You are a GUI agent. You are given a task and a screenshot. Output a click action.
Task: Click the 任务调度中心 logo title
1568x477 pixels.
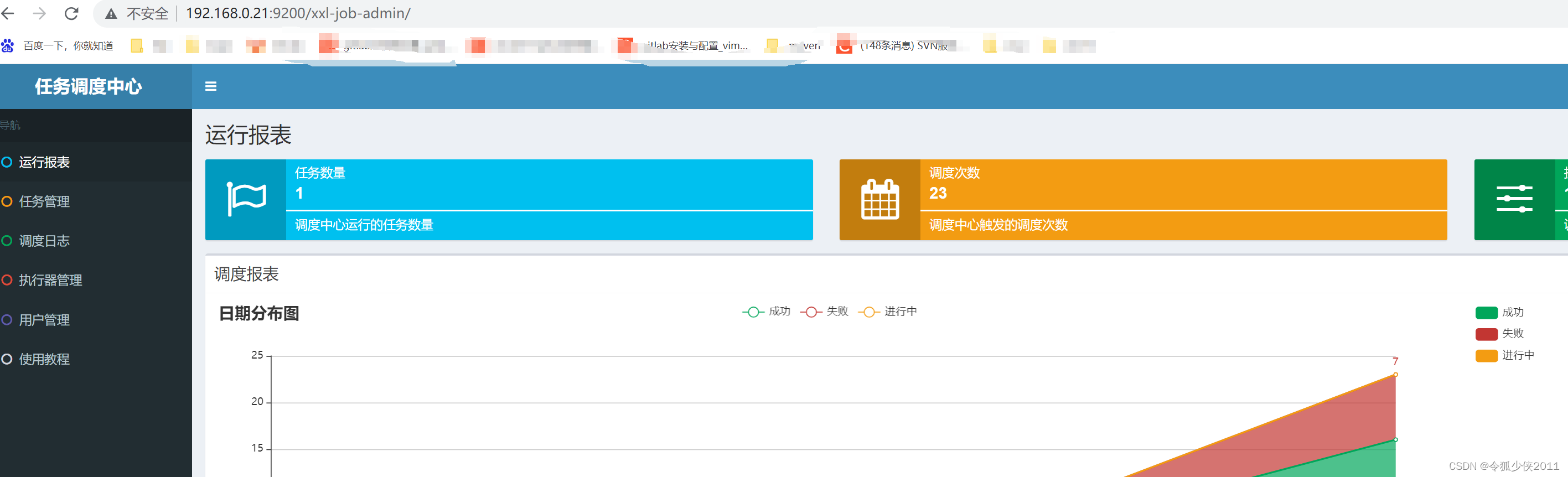tap(88, 86)
